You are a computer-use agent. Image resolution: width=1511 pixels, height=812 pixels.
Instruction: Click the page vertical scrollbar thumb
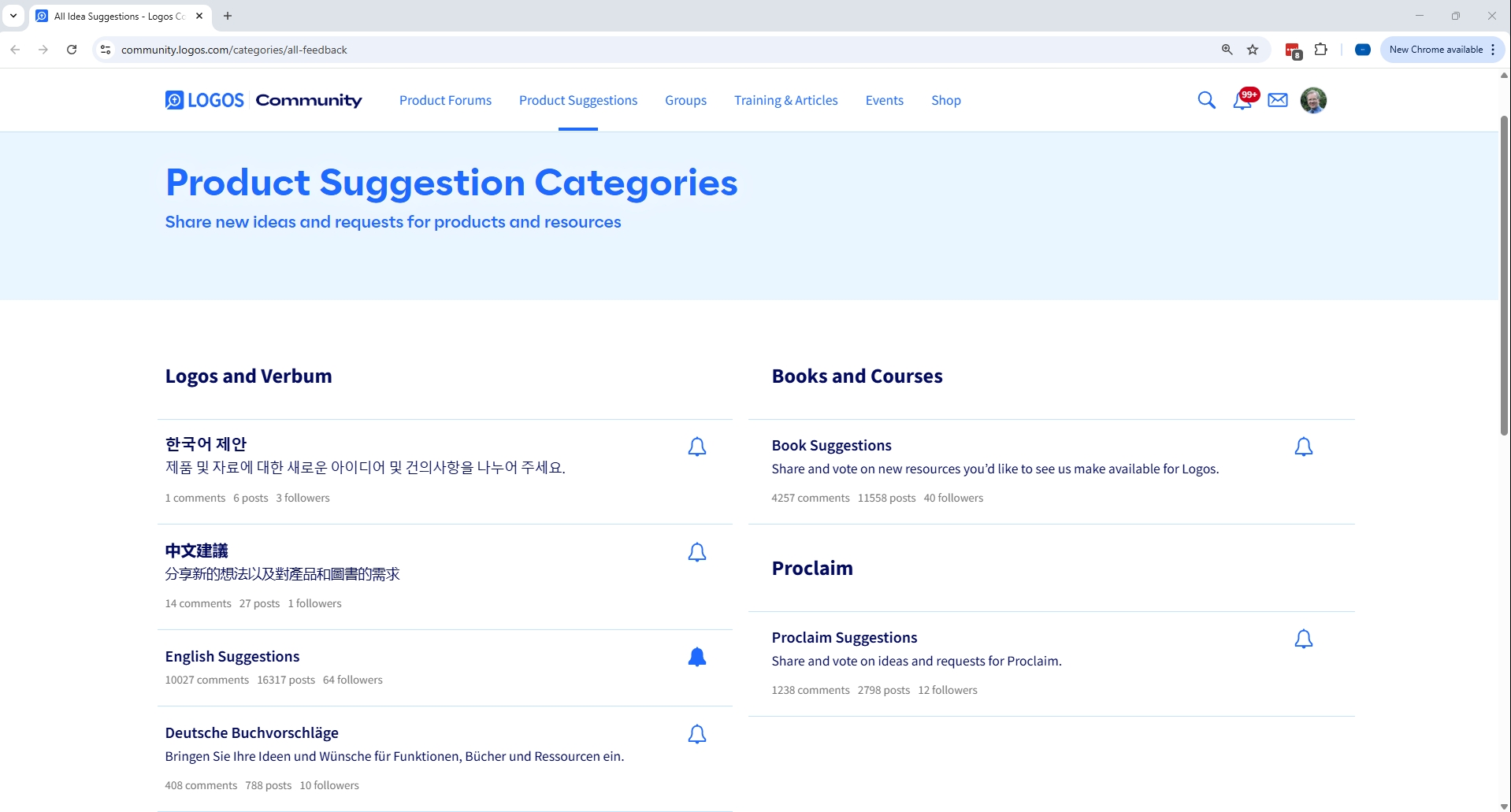(x=1504, y=275)
